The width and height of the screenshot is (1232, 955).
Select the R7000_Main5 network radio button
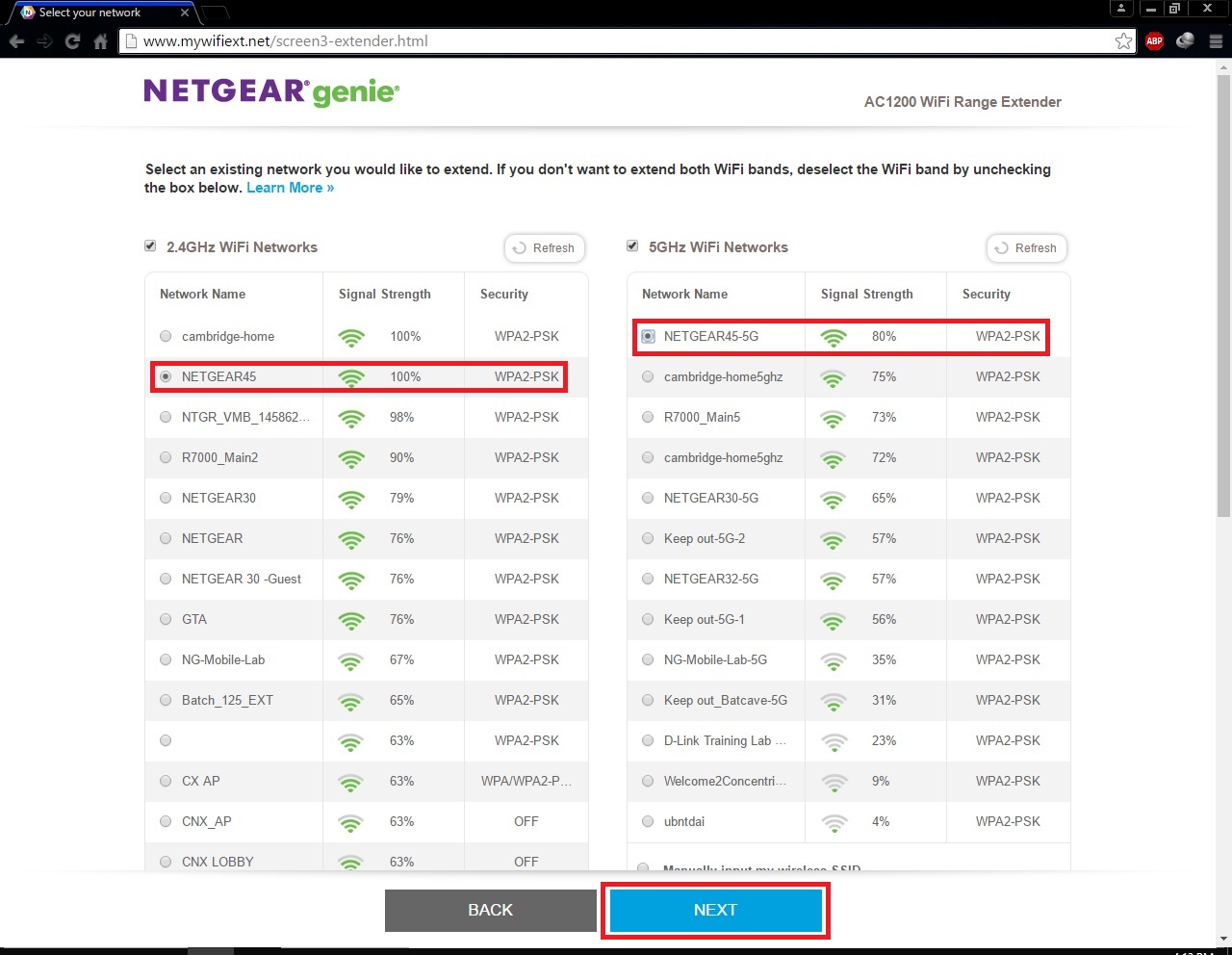[x=648, y=417]
